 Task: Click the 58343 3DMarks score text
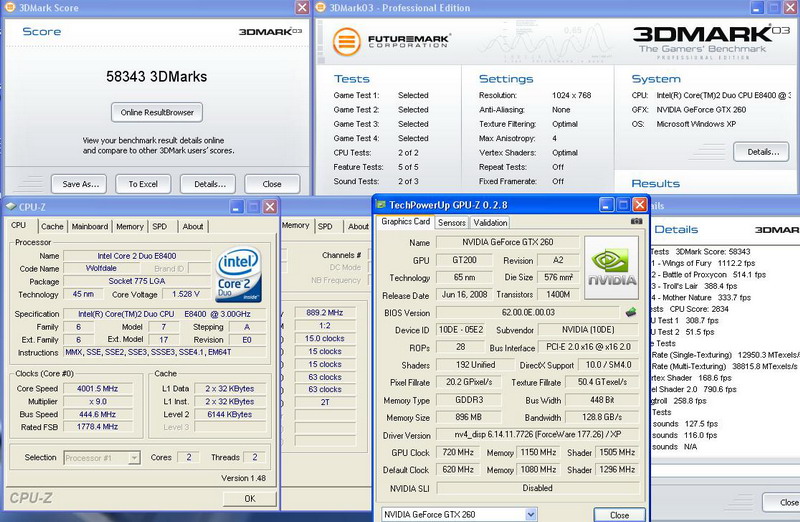click(x=157, y=77)
